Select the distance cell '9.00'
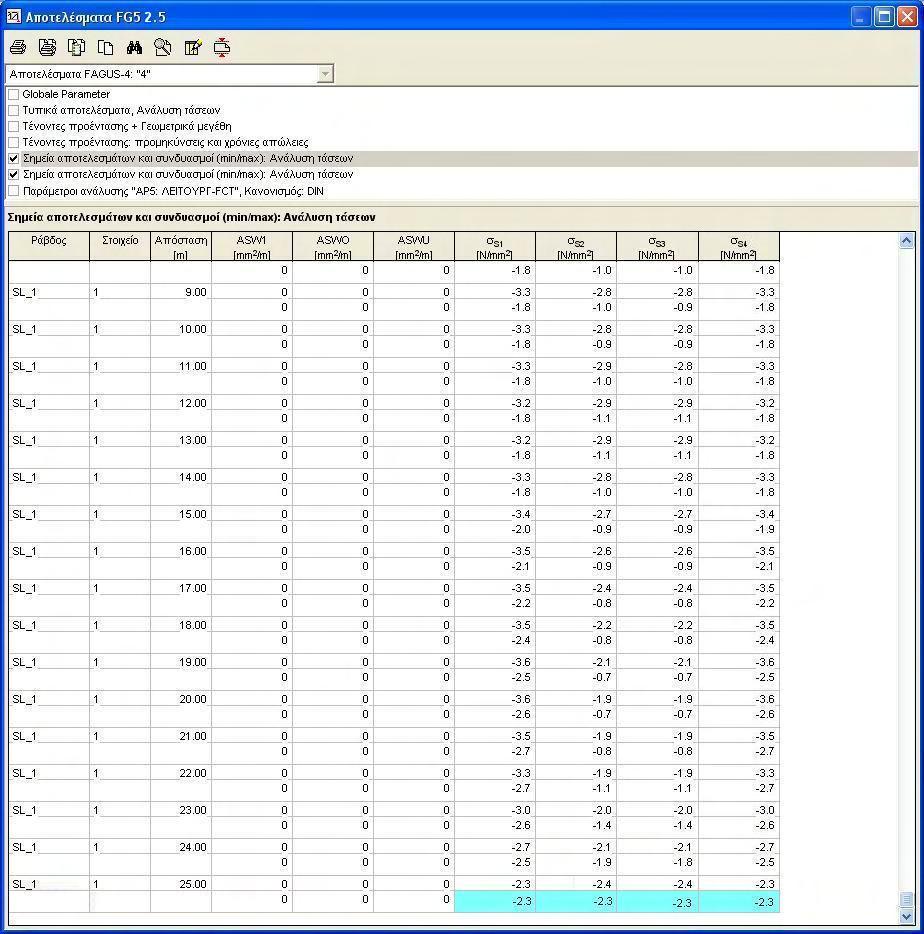 [181, 292]
